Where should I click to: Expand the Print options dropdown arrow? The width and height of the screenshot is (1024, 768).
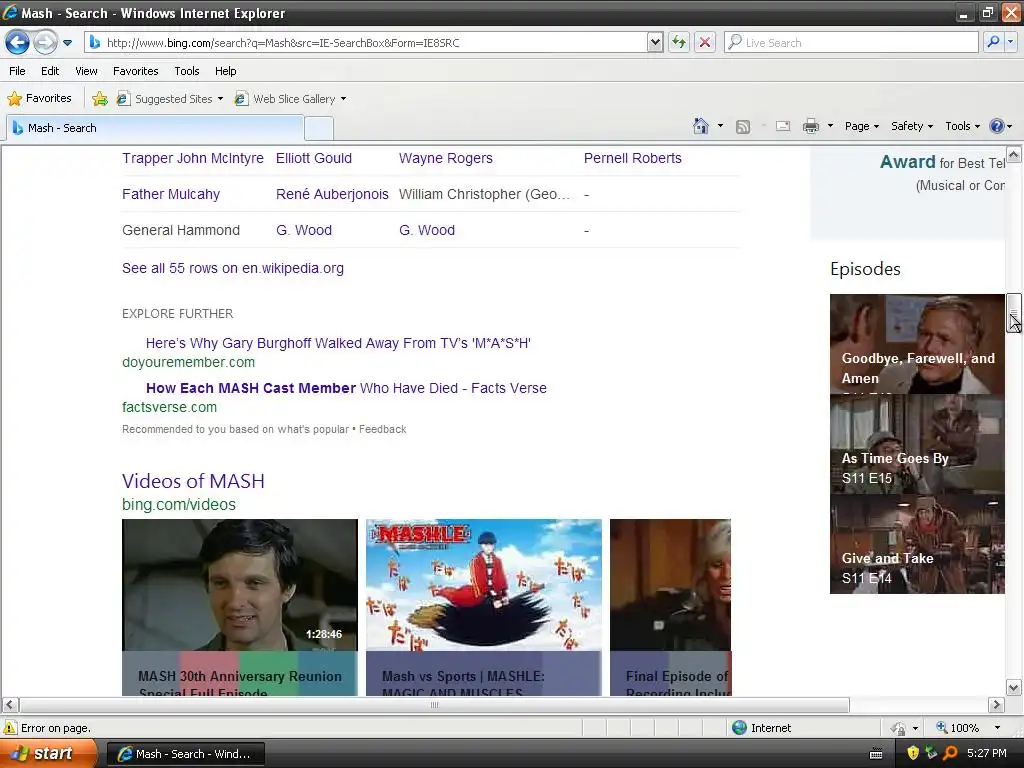830,126
